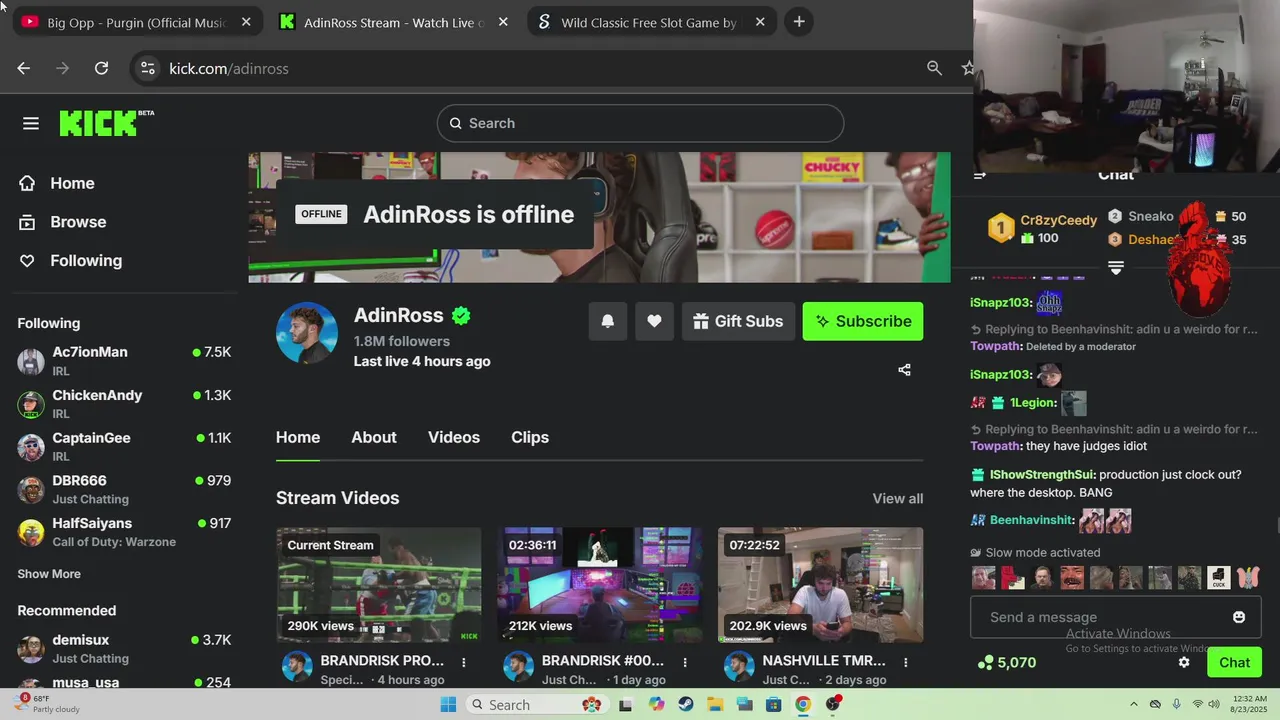This screenshot has height=720, width=1280.
Task: Switch to Big Opp - Purgin tab
Action: 136,22
